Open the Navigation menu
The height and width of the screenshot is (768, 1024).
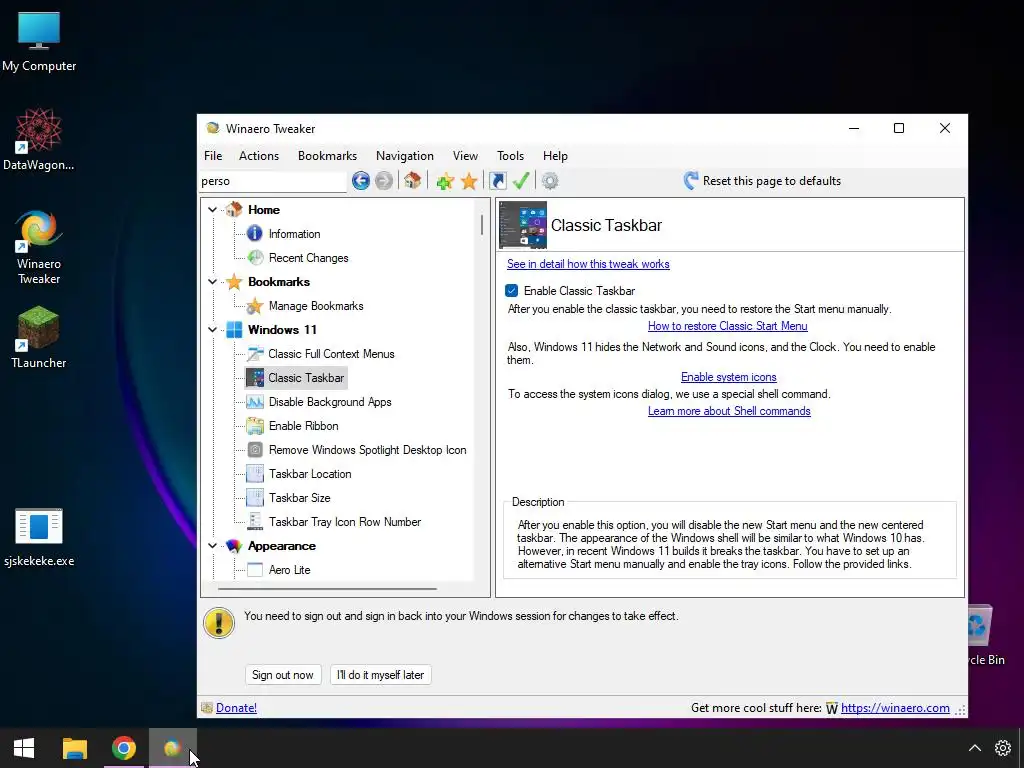click(405, 155)
